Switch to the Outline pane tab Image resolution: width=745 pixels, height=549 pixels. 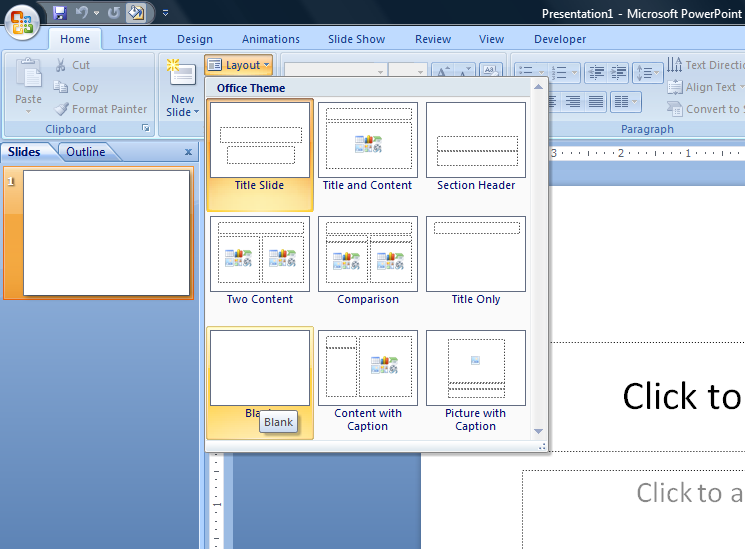tap(86, 152)
